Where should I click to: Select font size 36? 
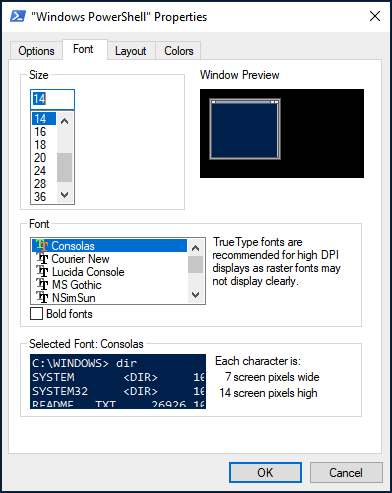[x=44, y=197]
